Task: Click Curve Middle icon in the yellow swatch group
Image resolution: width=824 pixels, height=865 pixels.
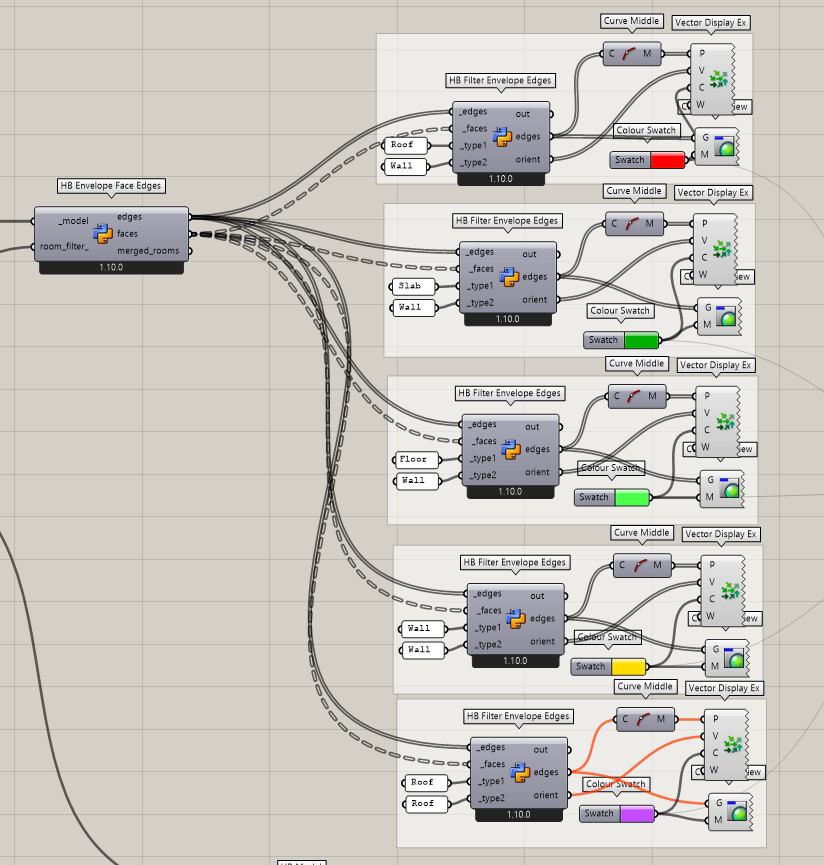Action: 639,565
